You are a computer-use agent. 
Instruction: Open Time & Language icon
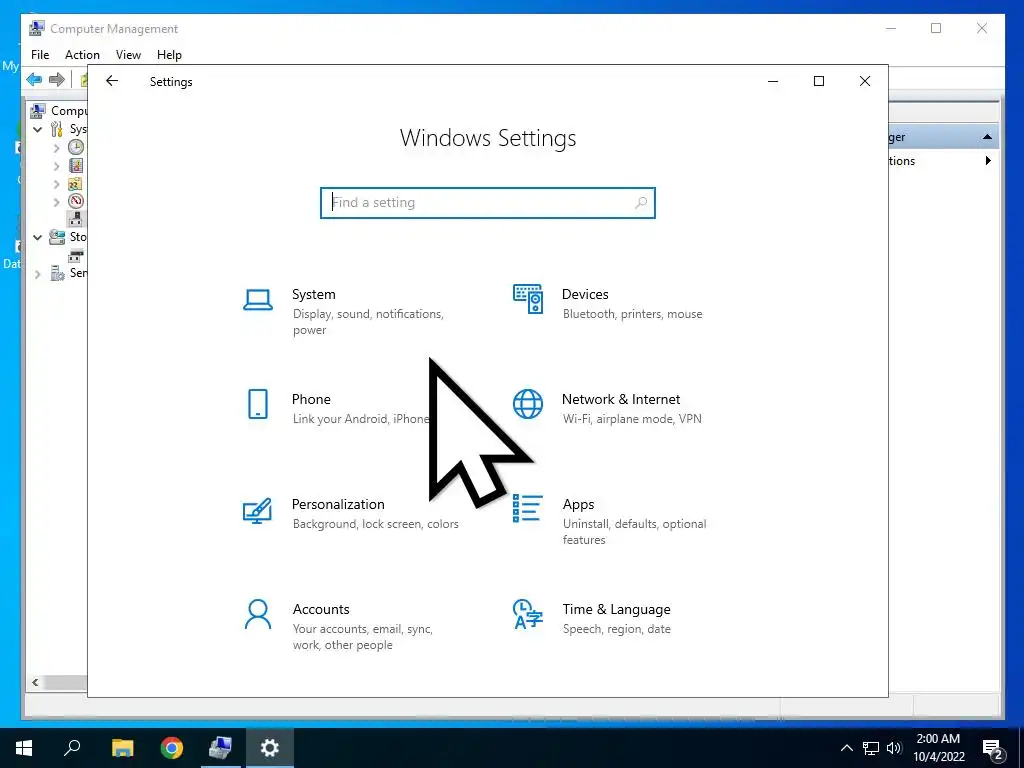pos(528,614)
